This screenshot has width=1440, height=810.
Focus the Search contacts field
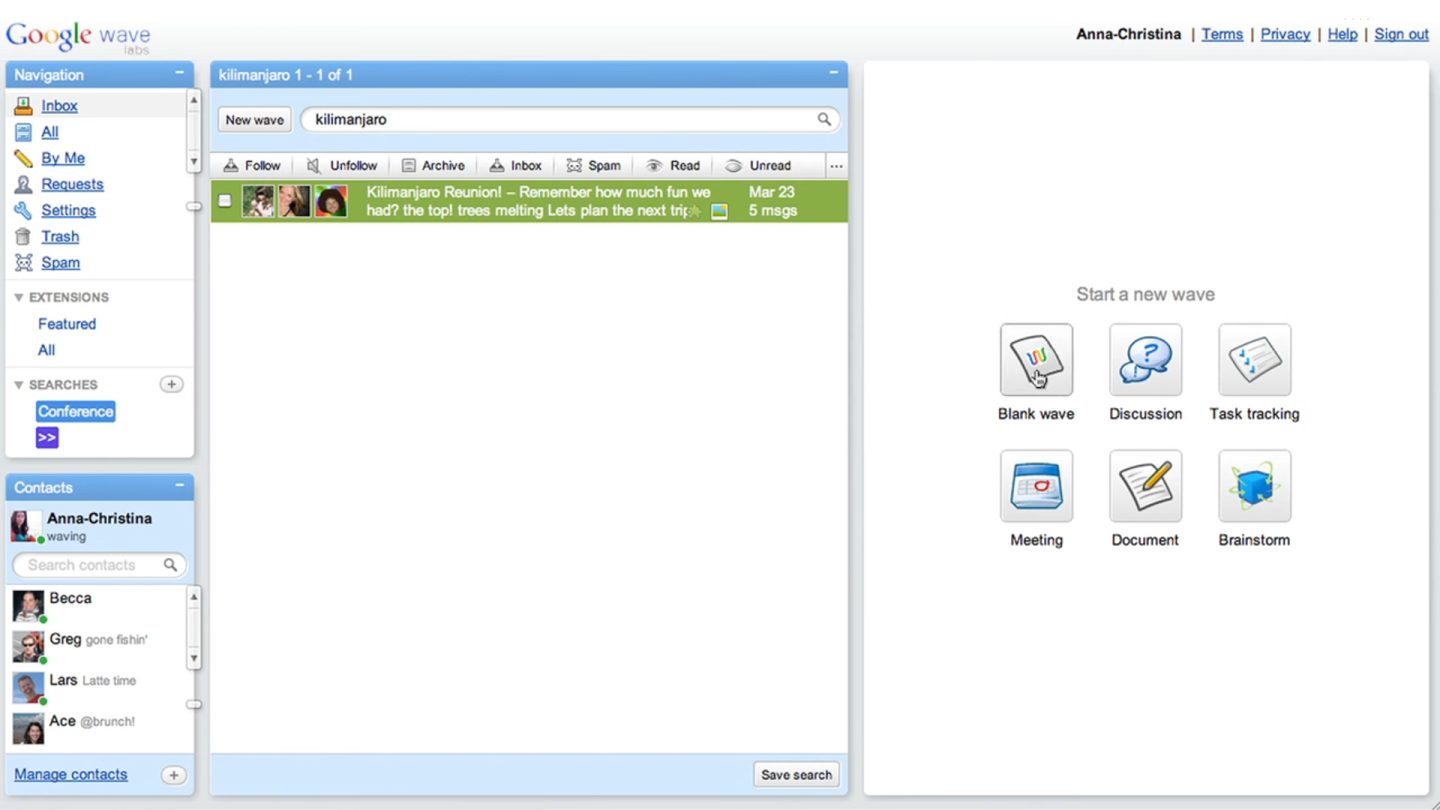coord(90,565)
